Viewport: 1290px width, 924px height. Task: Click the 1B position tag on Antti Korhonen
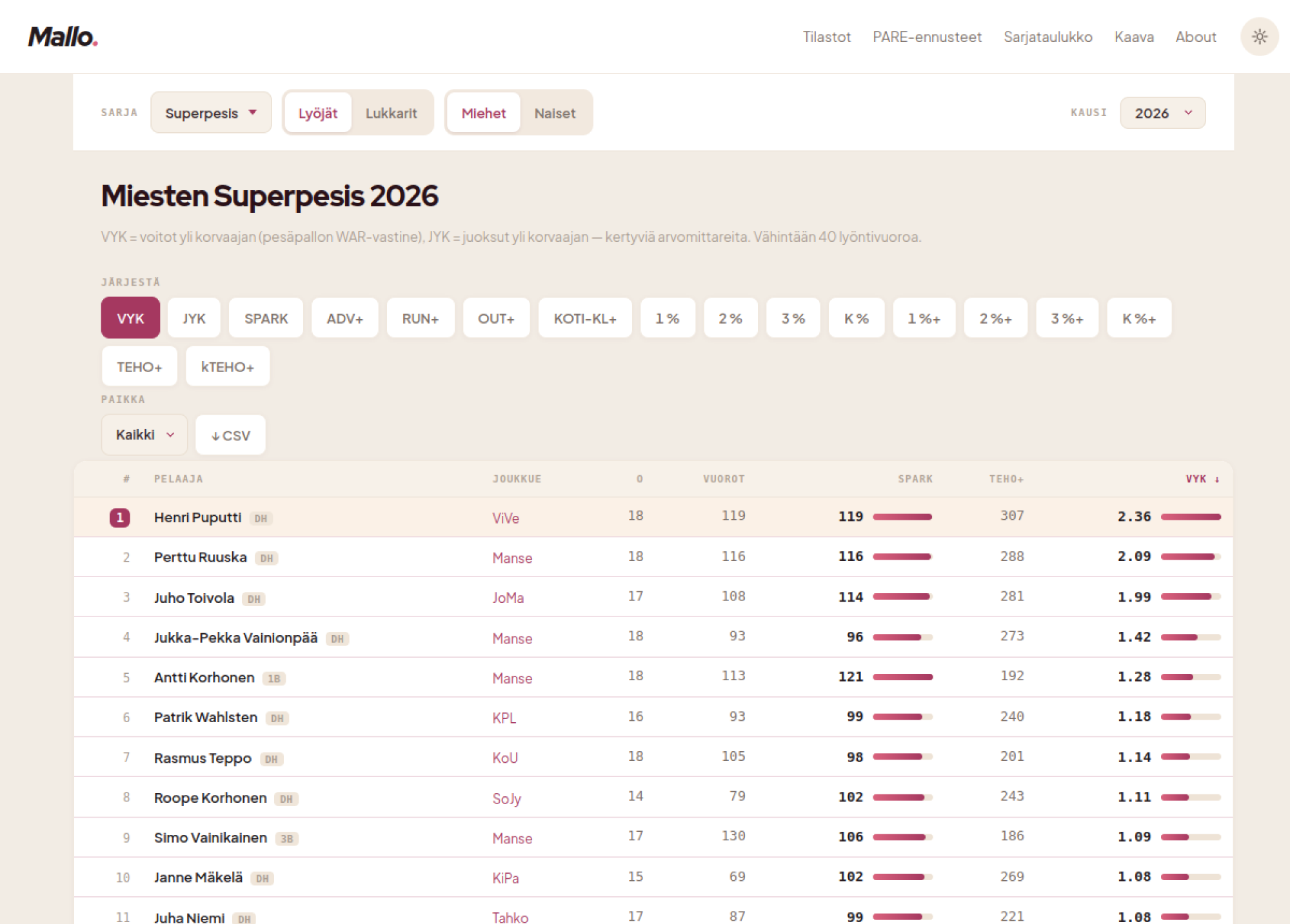pos(273,678)
